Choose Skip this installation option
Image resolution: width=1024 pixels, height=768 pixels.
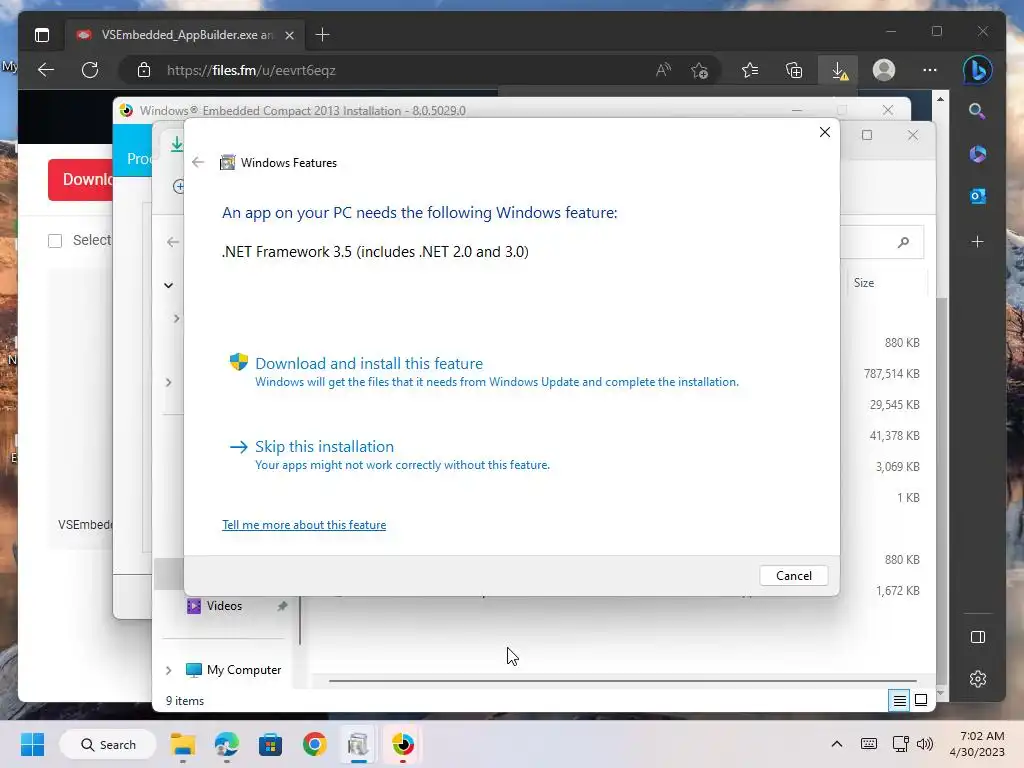point(324,447)
